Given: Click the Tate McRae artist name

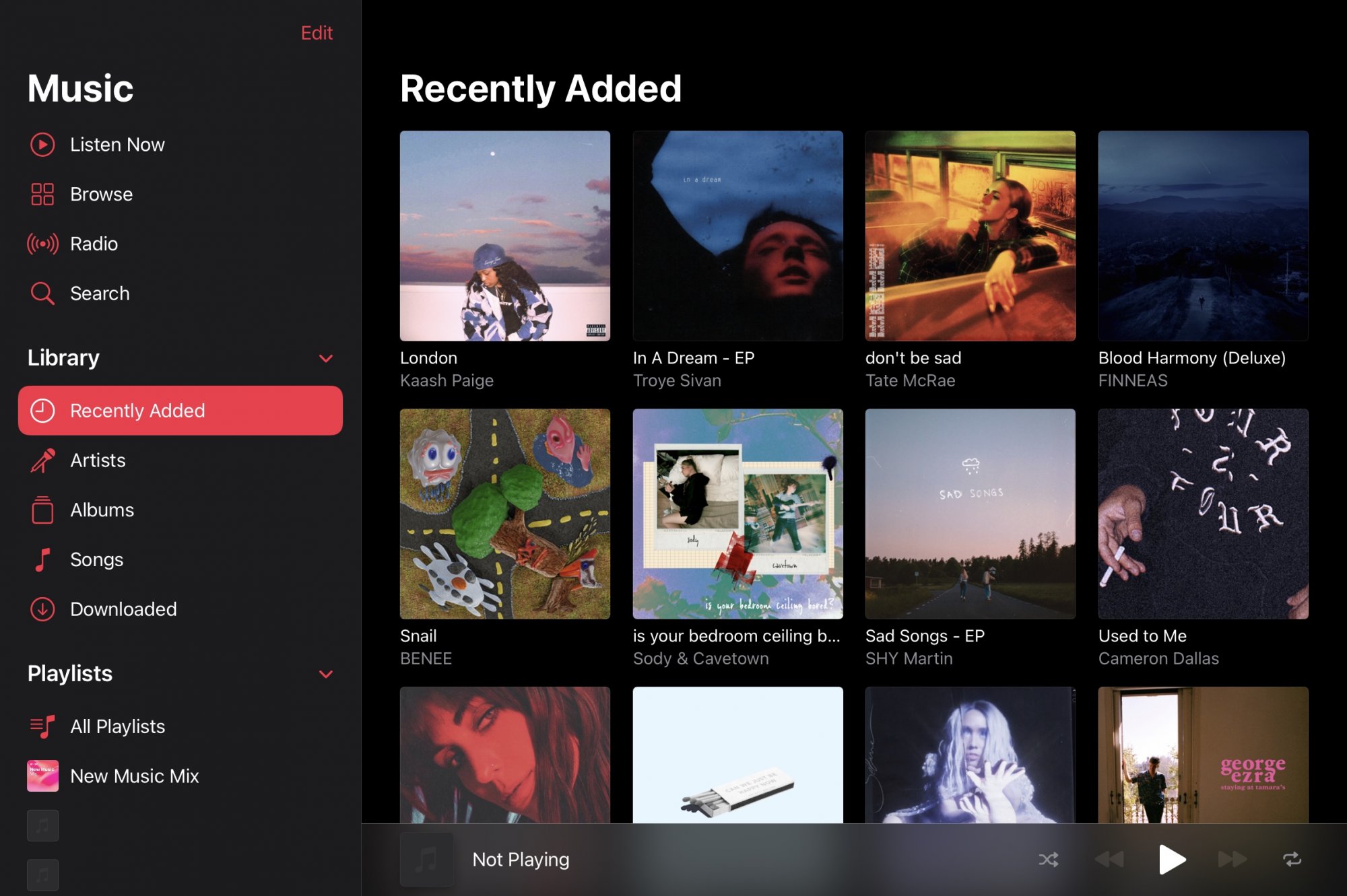Looking at the screenshot, I should [910, 381].
